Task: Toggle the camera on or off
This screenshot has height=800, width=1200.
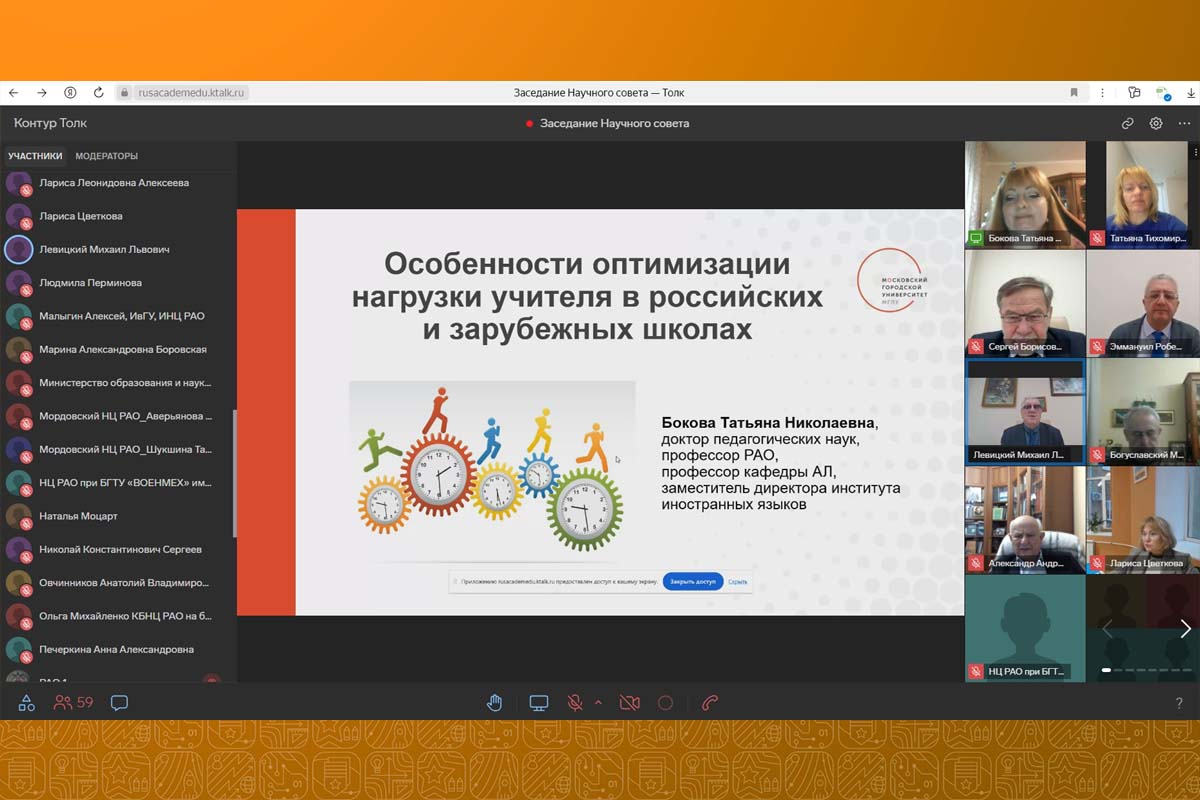Action: (629, 703)
